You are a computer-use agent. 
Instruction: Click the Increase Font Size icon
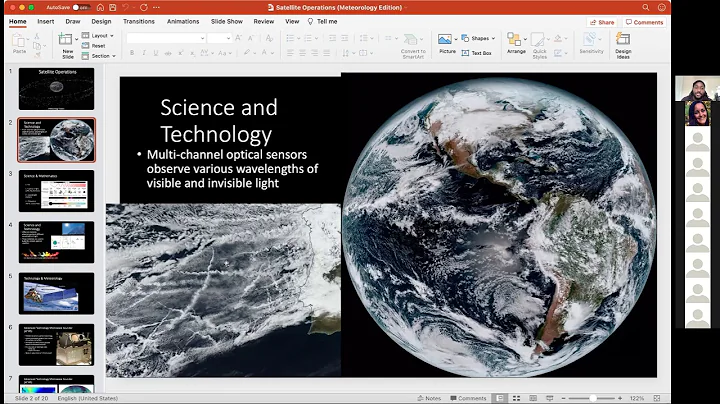238,38
